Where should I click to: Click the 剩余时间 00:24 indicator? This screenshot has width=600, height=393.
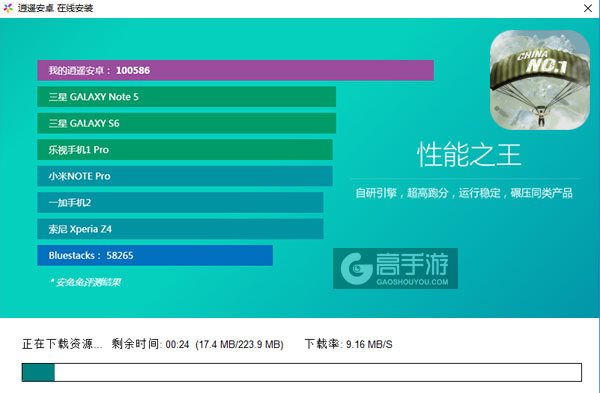(150, 344)
